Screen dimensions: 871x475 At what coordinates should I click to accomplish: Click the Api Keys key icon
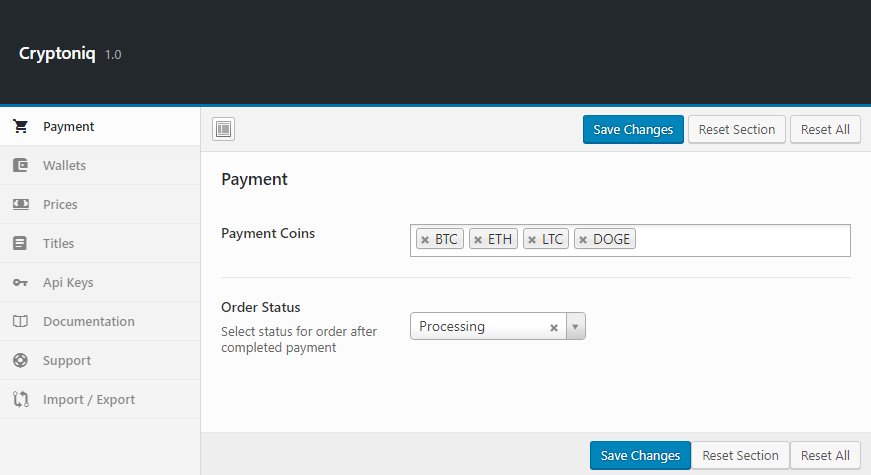coord(20,283)
